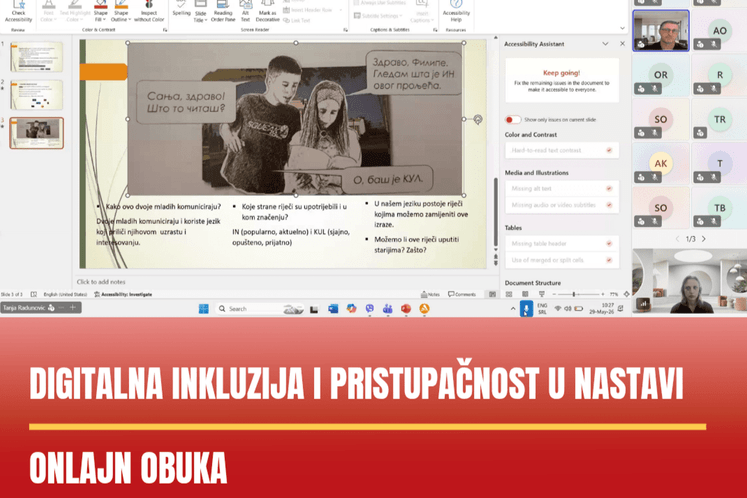Open Microsoft Teams from the taskbar
Screen dimensions: 747x498
click(387, 309)
